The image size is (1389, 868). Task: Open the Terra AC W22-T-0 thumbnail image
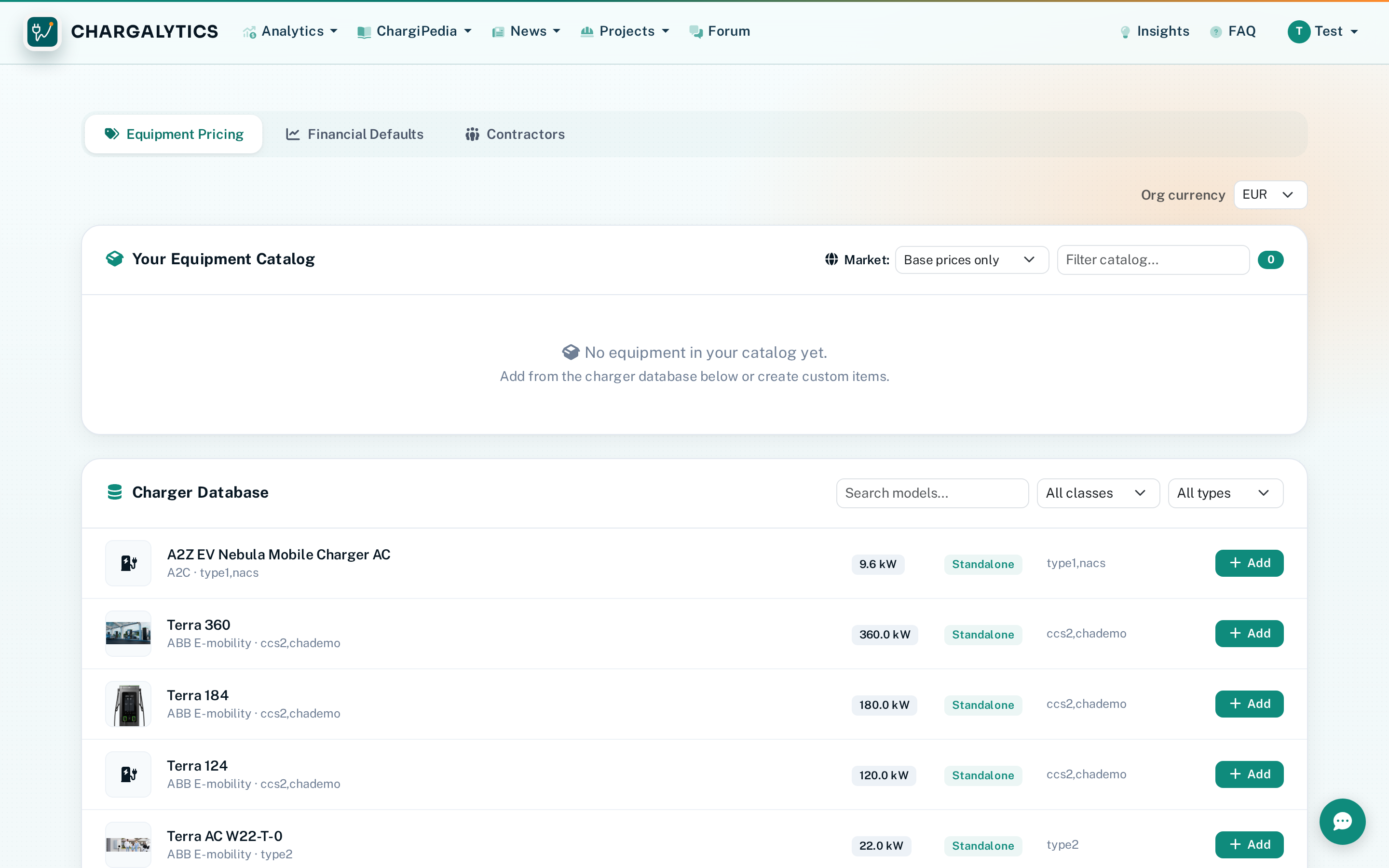[129, 844]
